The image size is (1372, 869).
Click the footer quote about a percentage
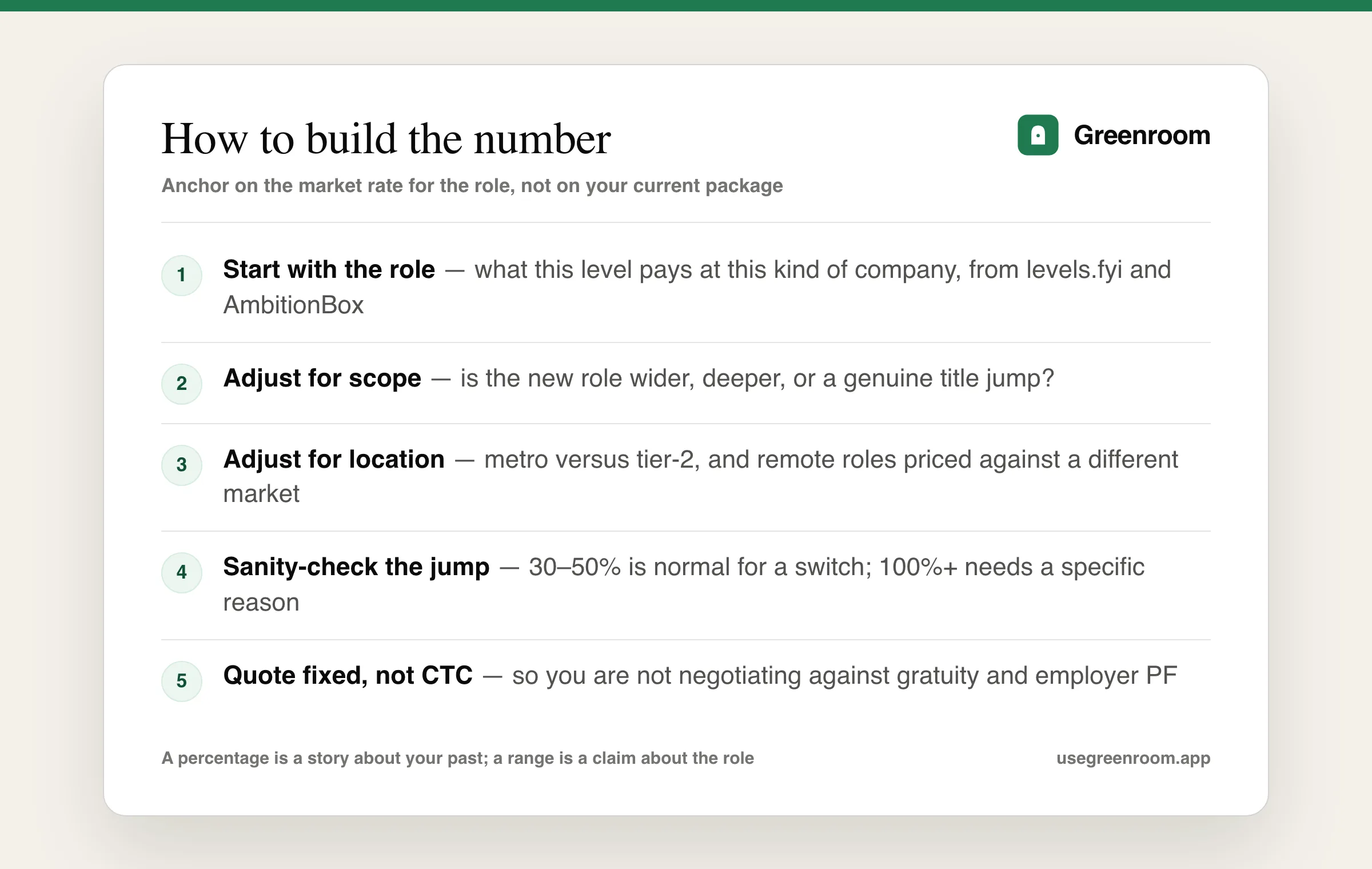point(457,758)
